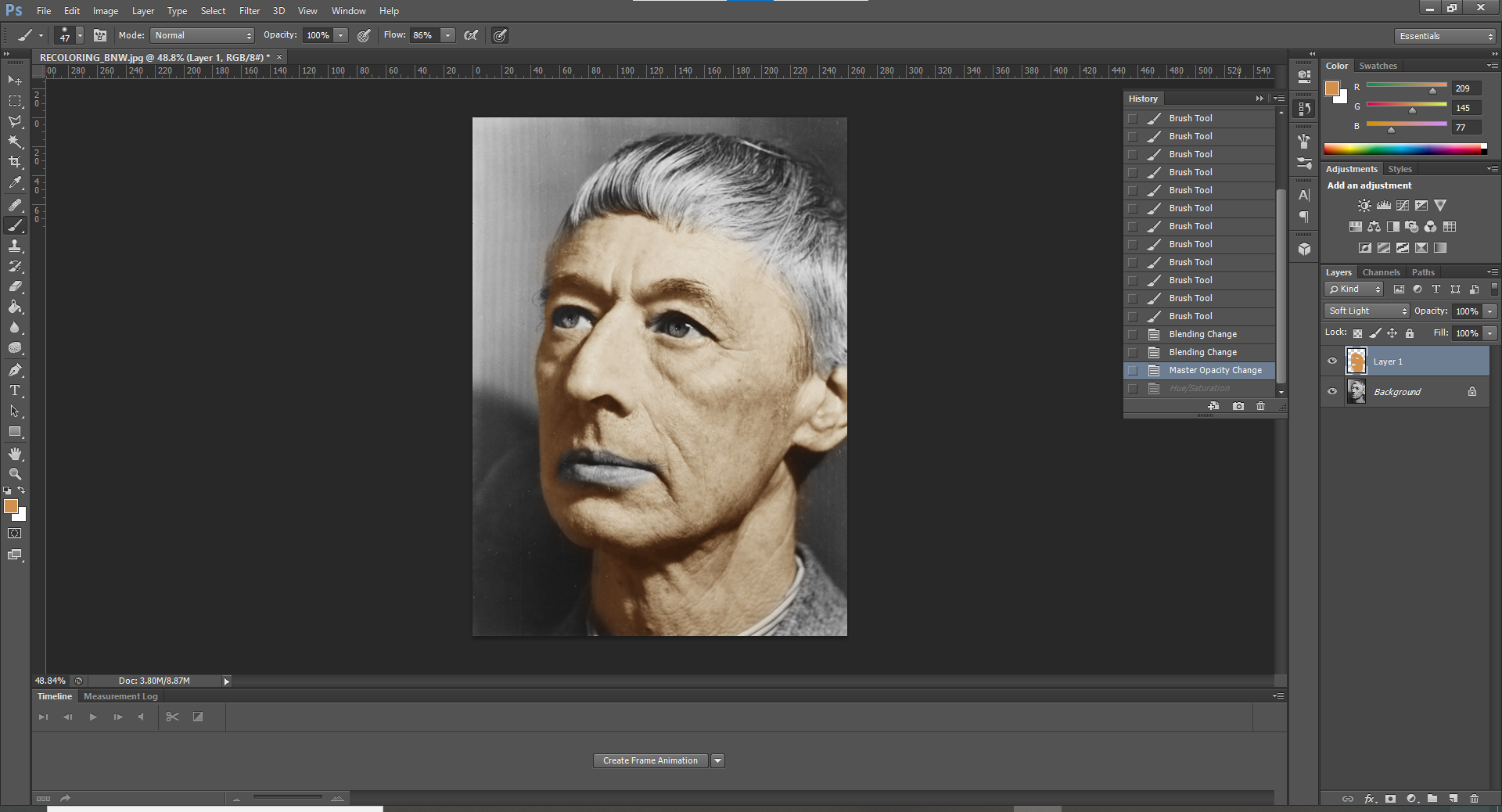1502x812 pixels.
Task: Open the Soft Light blend mode dropdown
Action: 1367,311
